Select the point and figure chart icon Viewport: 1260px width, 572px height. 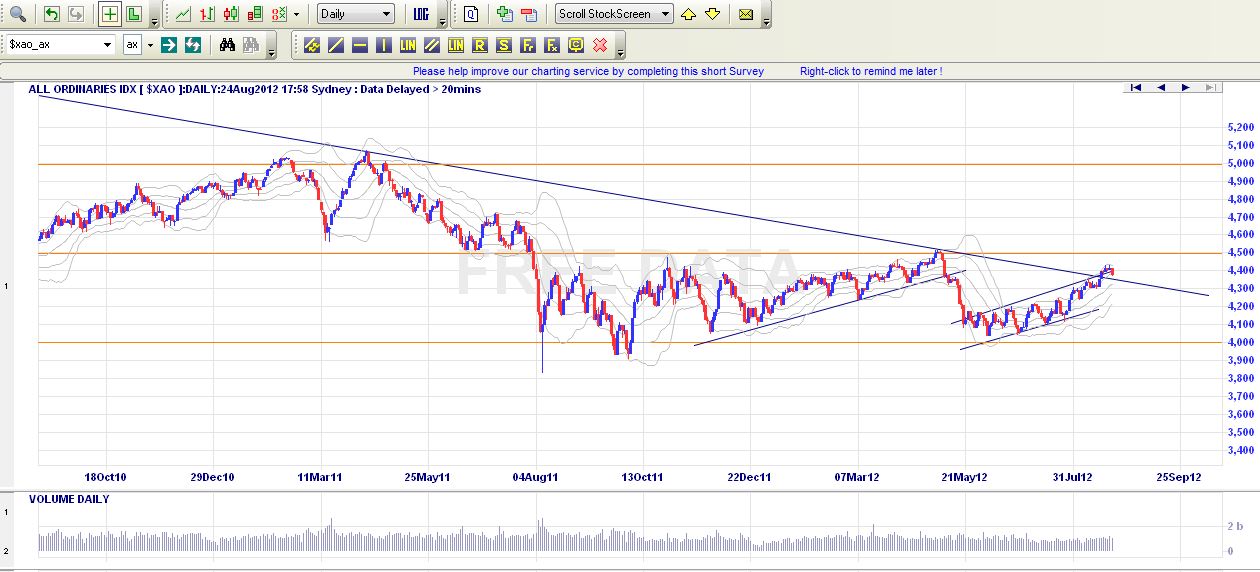pos(279,14)
